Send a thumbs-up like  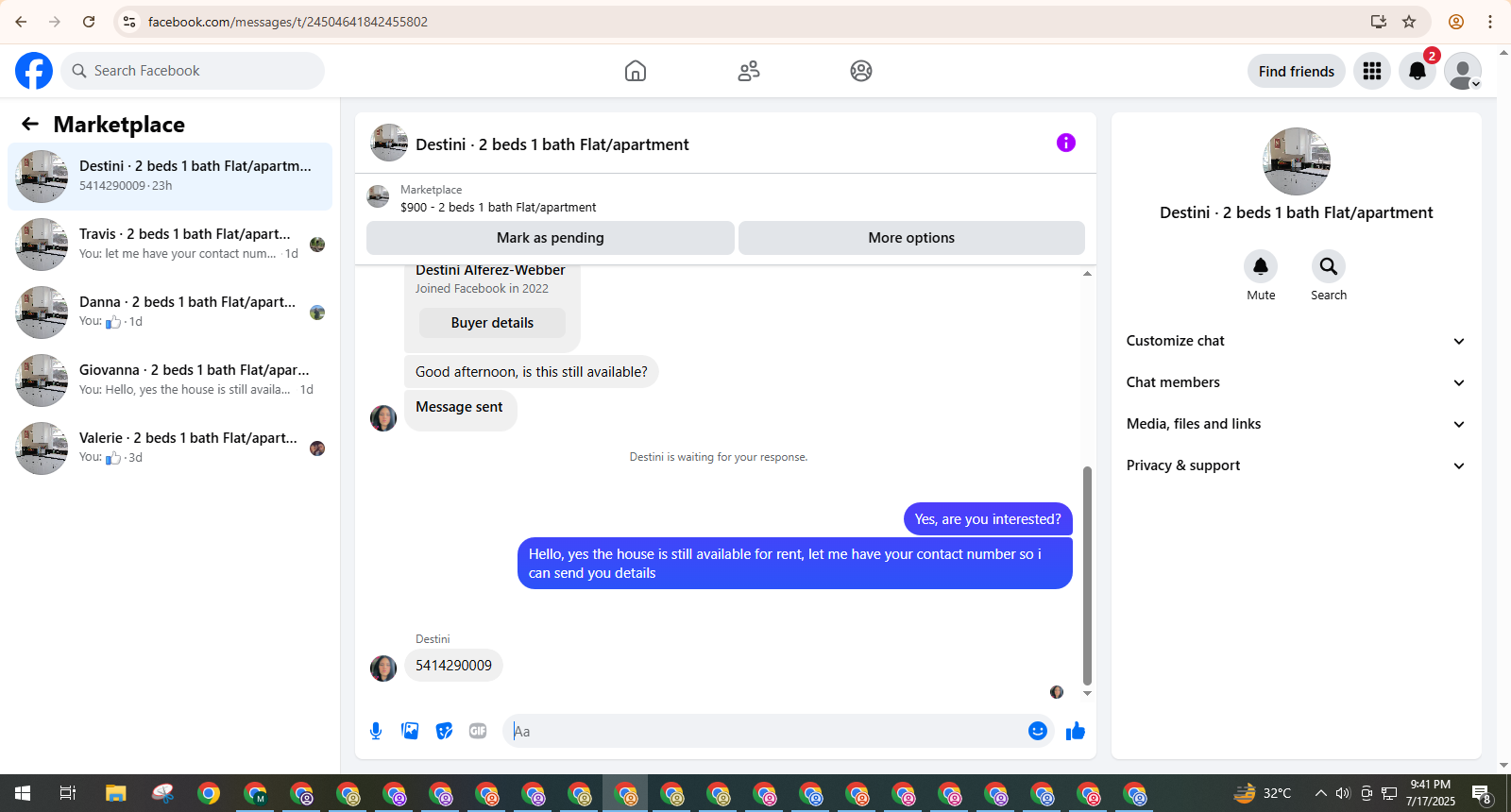pos(1076,731)
